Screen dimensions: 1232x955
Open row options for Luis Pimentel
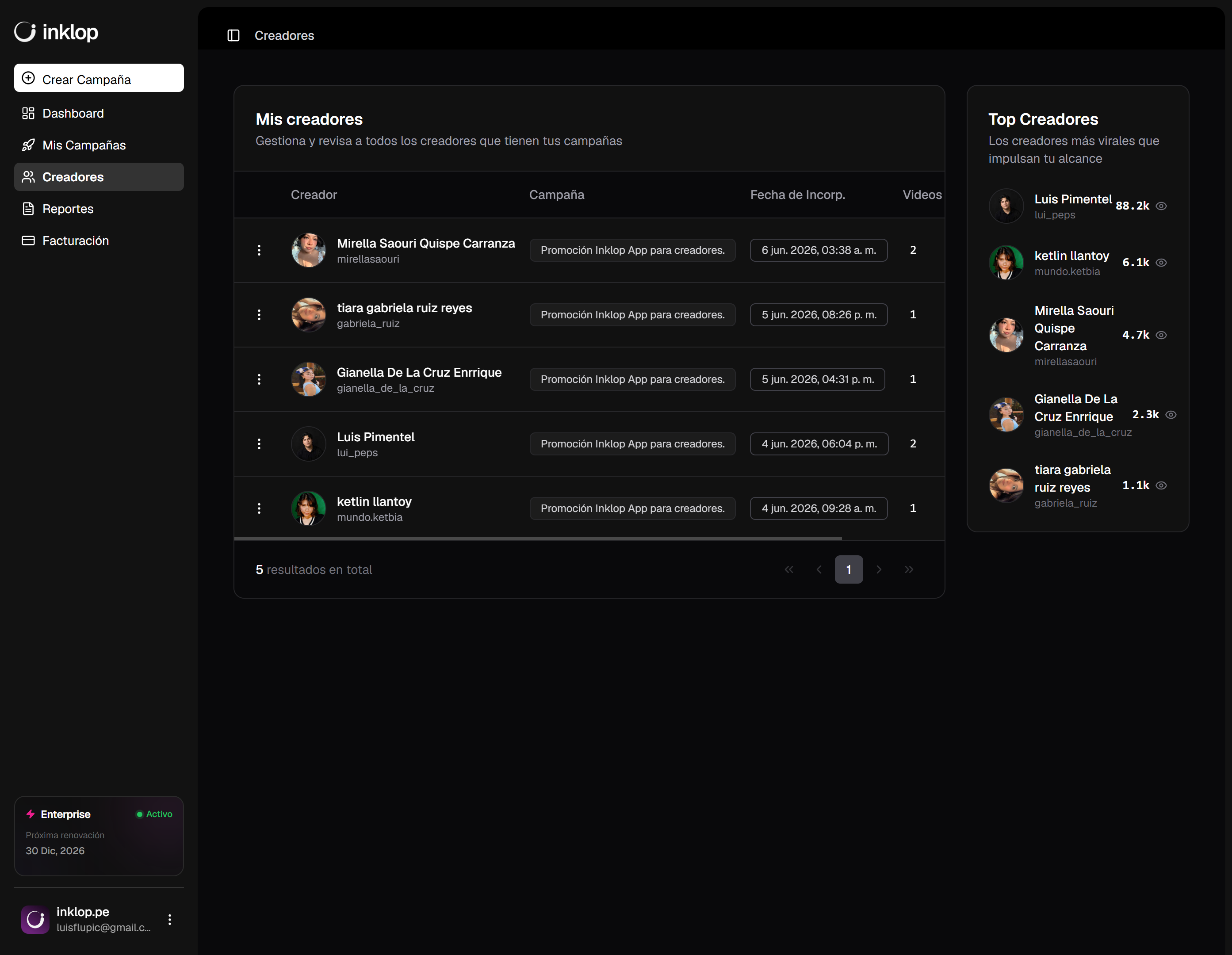259,444
